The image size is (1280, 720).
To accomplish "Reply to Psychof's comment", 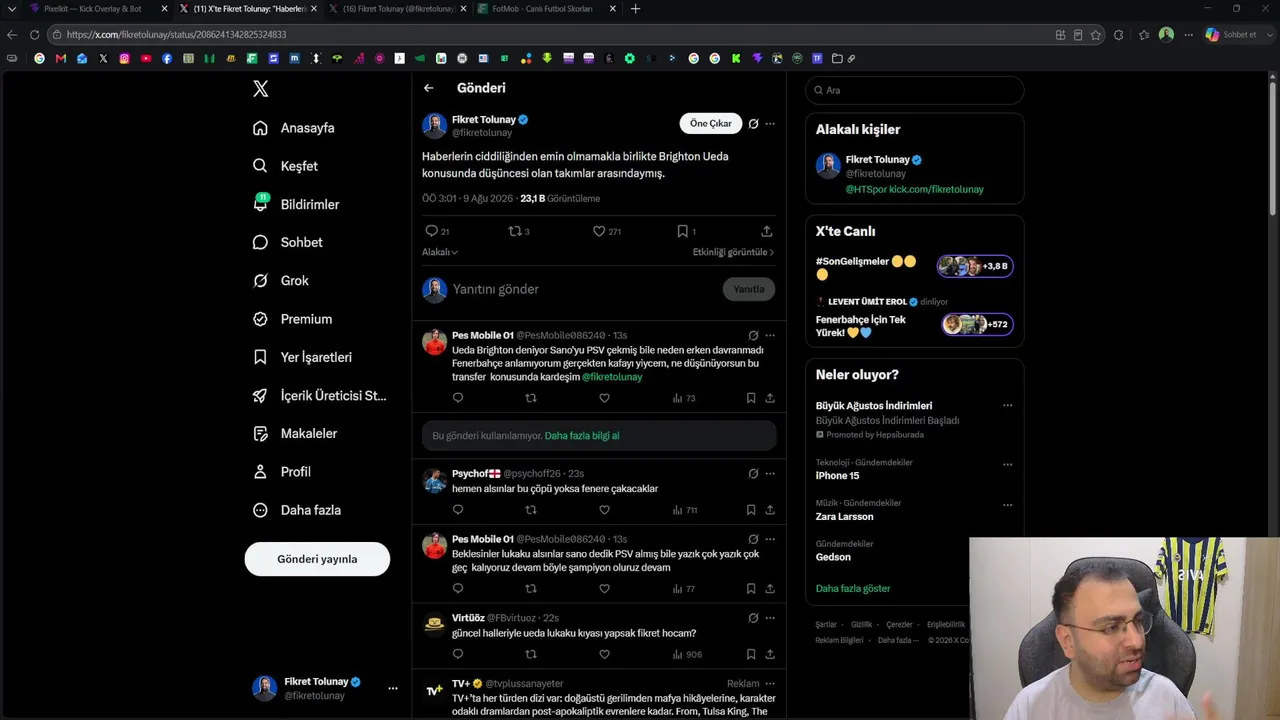I will click(x=458, y=510).
